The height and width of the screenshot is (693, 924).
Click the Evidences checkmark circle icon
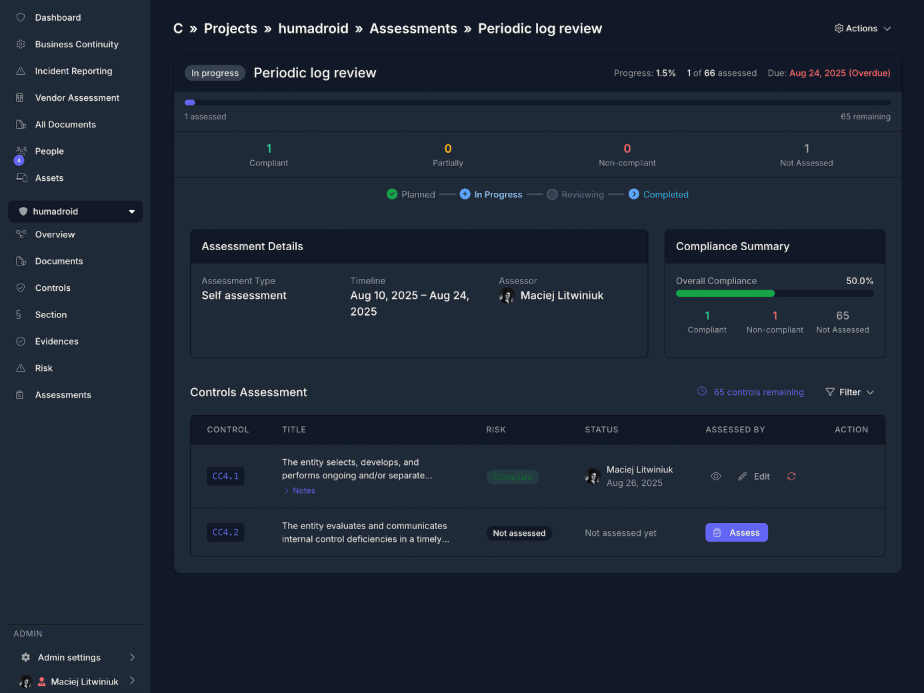[x=21, y=341]
